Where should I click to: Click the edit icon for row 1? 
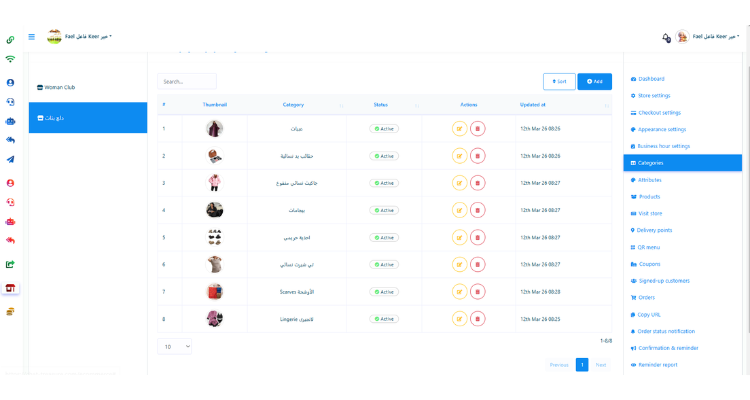460,128
